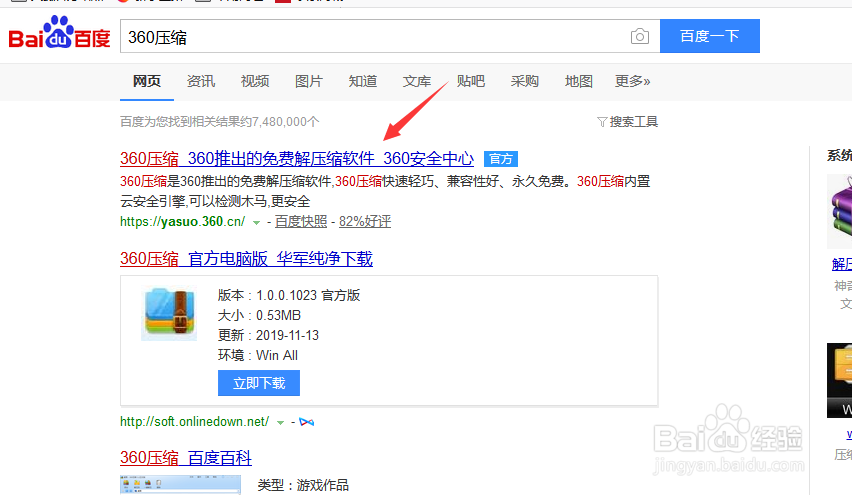Select the 网页 tab
Screen dimensions: 852x495
[x=147, y=82]
